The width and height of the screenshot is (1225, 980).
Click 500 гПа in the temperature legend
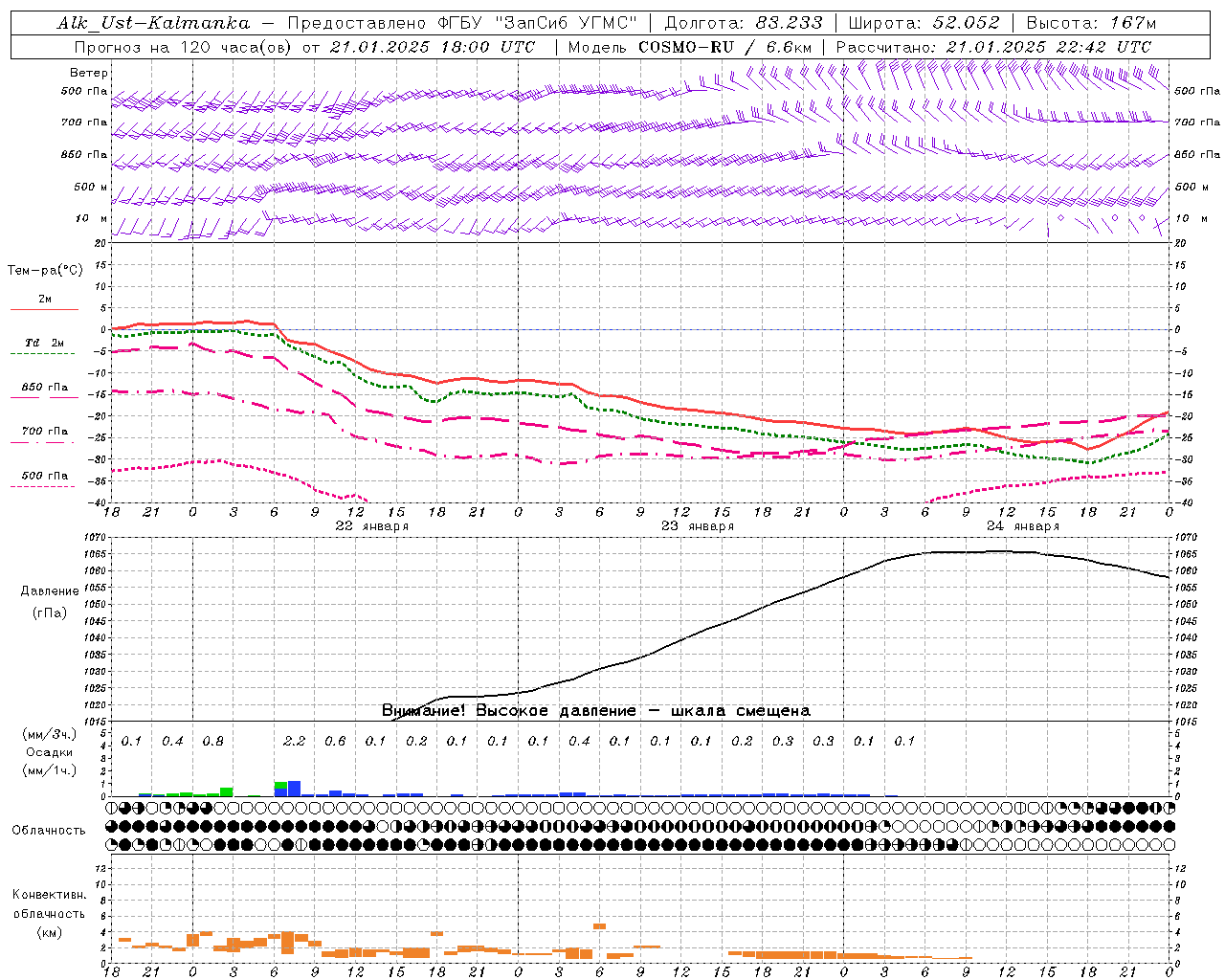click(x=45, y=476)
